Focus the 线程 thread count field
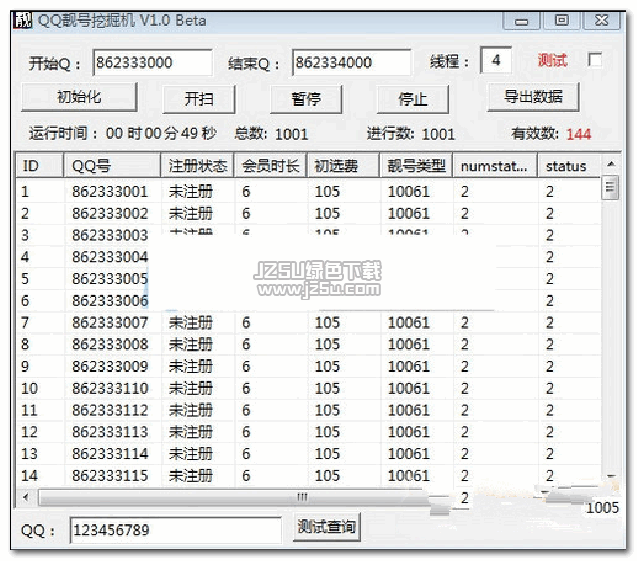This screenshot has height=561, width=637. coord(496,60)
